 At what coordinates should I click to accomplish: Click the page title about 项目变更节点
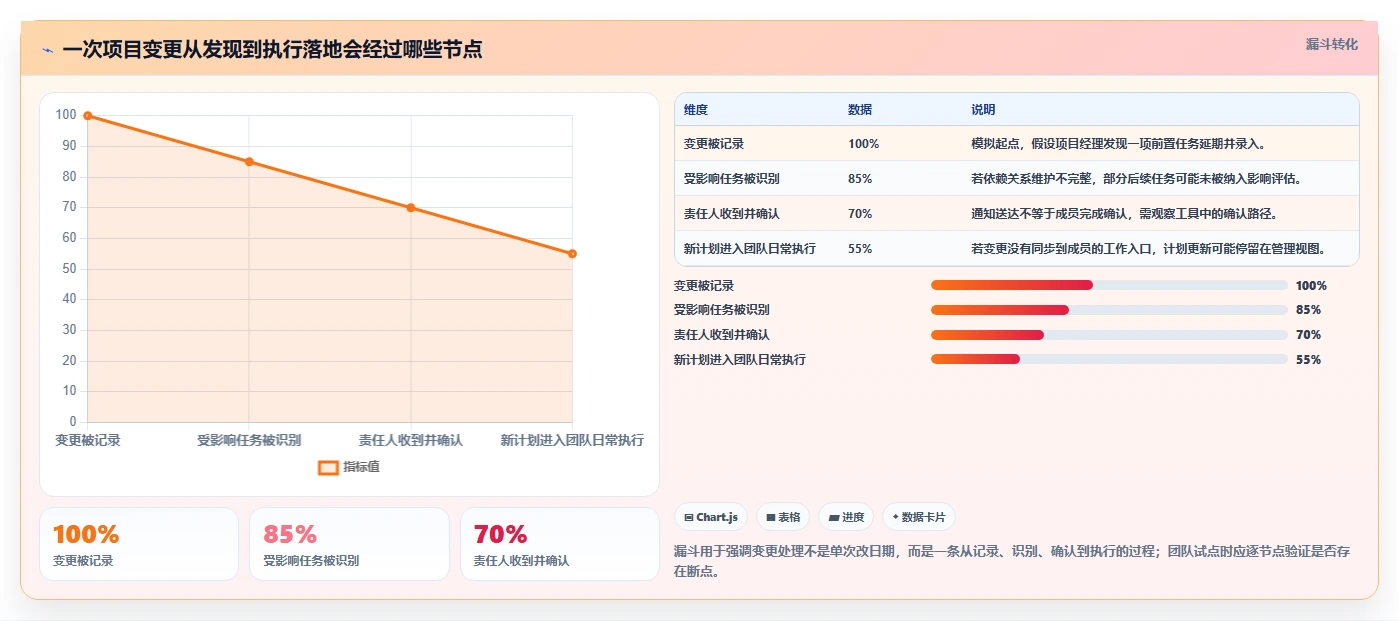[x=272, y=50]
